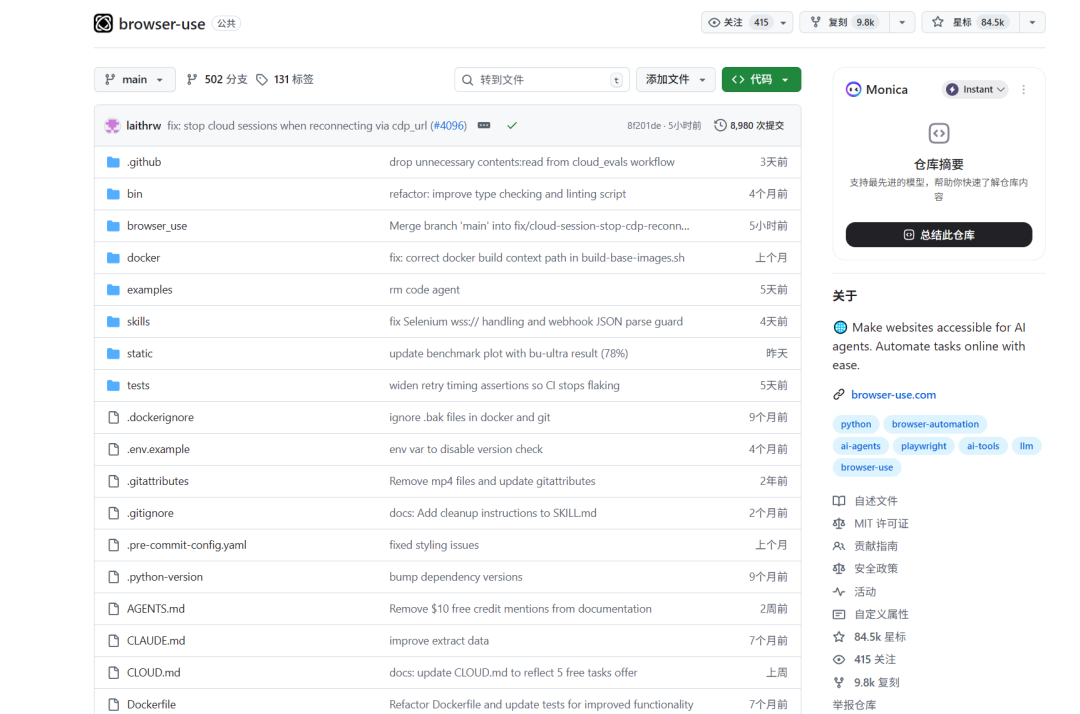Screen dimensions: 1080x714
Task: View 8,980 次提交 commit history
Action: [x=749, y=126]
